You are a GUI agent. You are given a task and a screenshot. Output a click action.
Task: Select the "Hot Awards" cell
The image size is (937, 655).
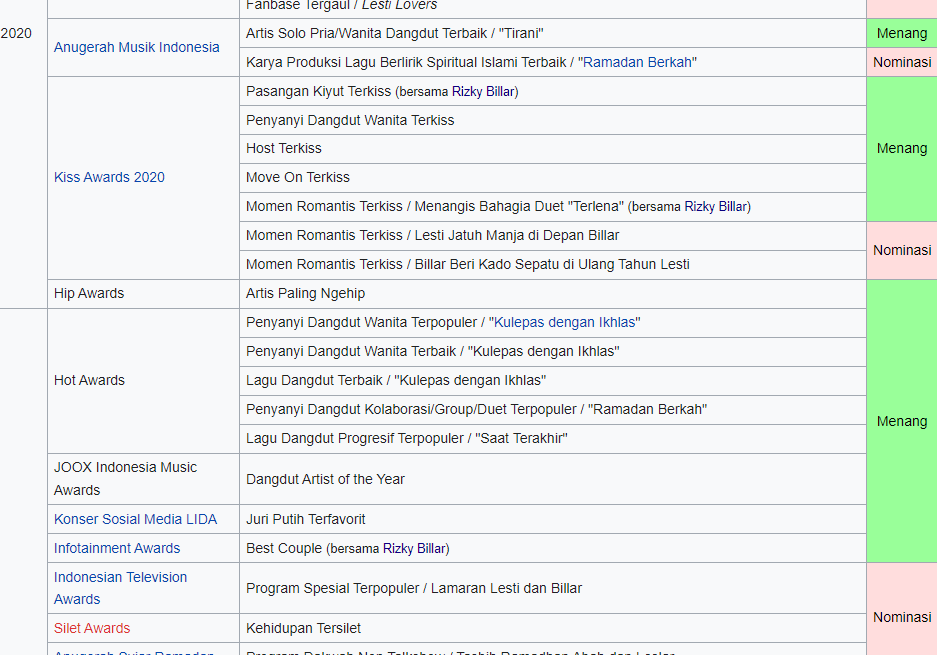(x=143, y=381)
